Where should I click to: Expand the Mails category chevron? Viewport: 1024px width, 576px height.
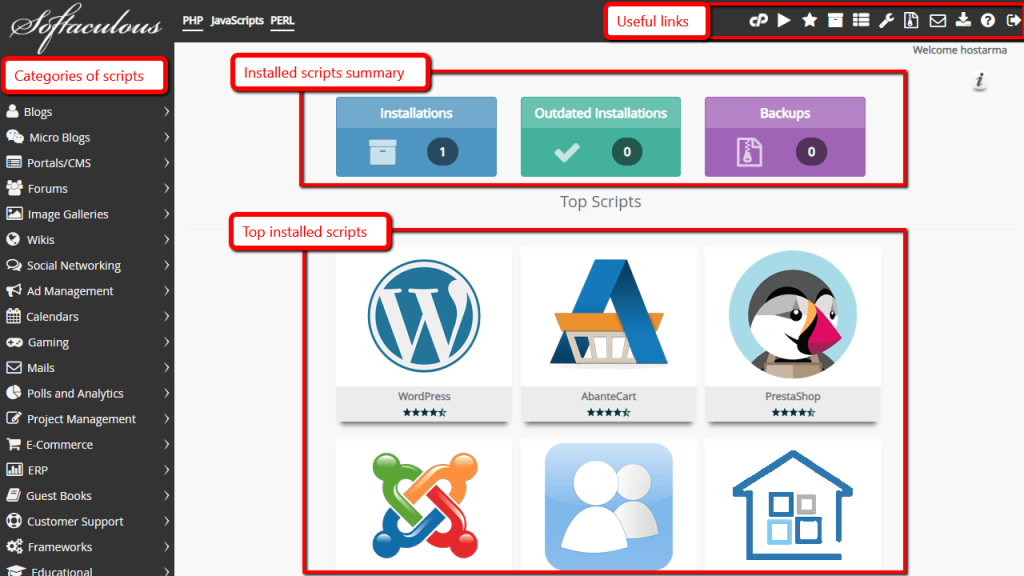pos(167,368)
